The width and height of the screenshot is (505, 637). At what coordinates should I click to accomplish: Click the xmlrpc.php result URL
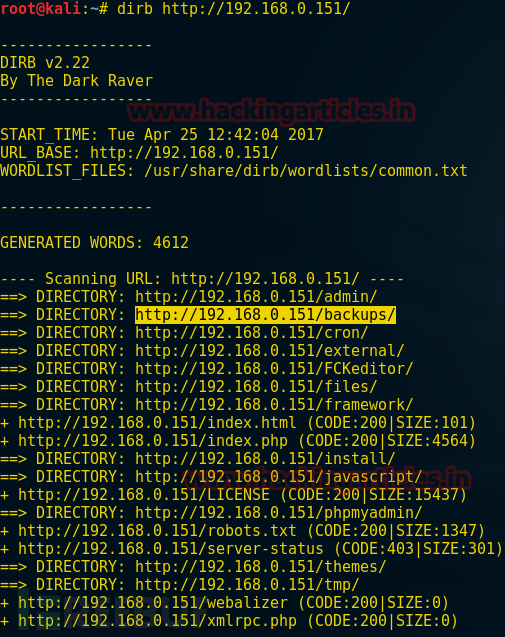tap(157, 620)
